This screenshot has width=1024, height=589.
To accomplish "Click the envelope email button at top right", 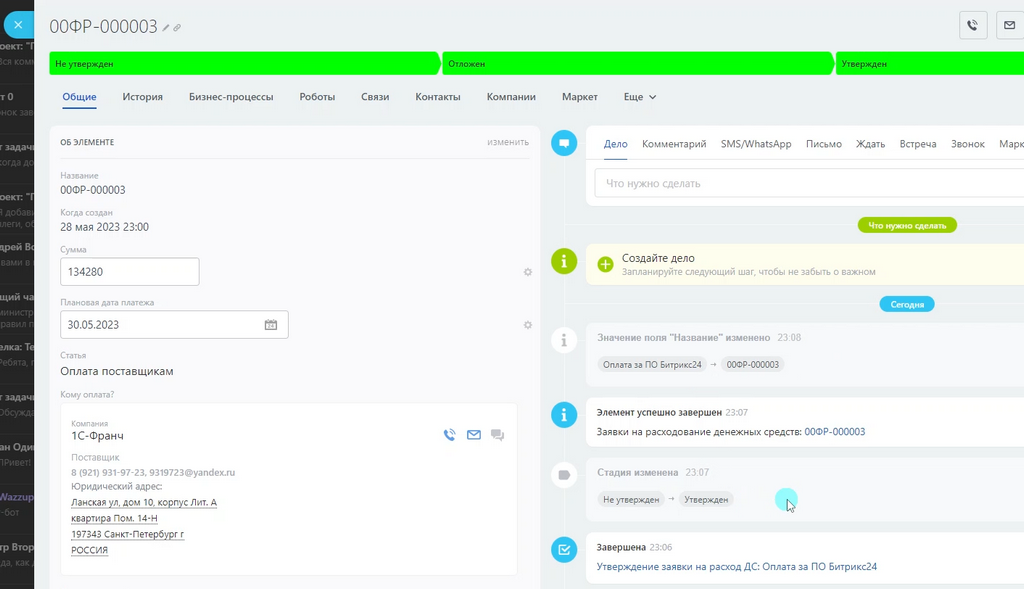I will click(1010, 25).
